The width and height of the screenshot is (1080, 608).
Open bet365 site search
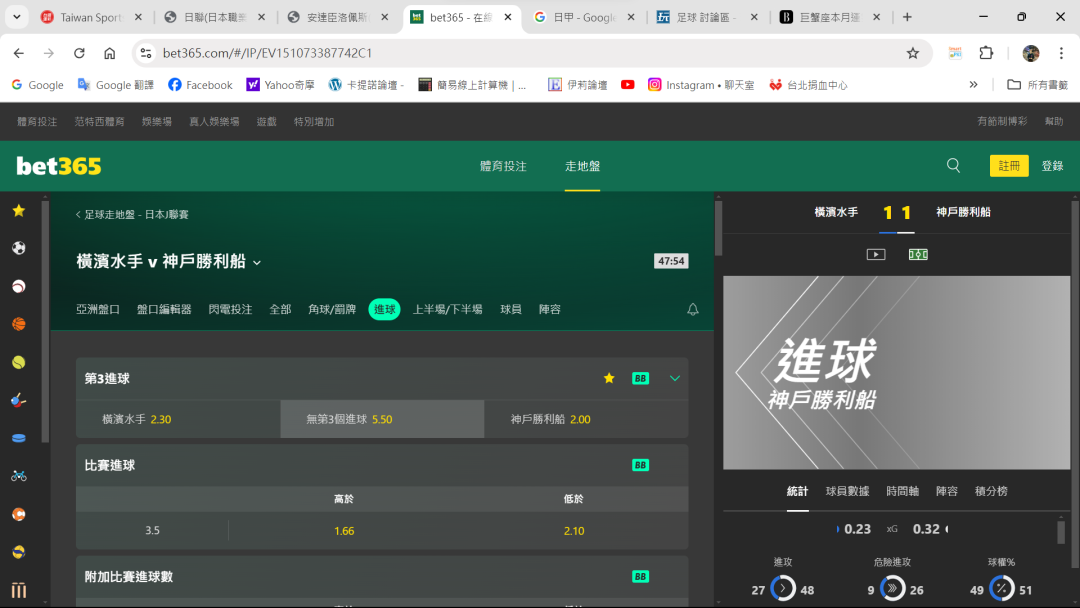coord(953,165)
